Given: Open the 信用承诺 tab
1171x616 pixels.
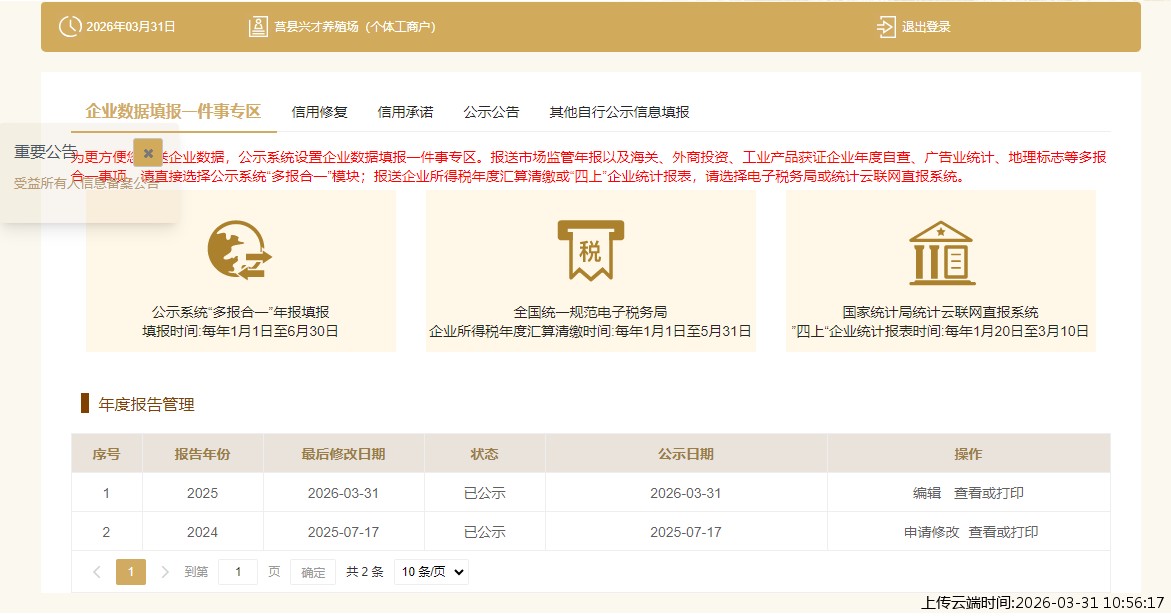Looking at the screenshot, I should point(405,112).
